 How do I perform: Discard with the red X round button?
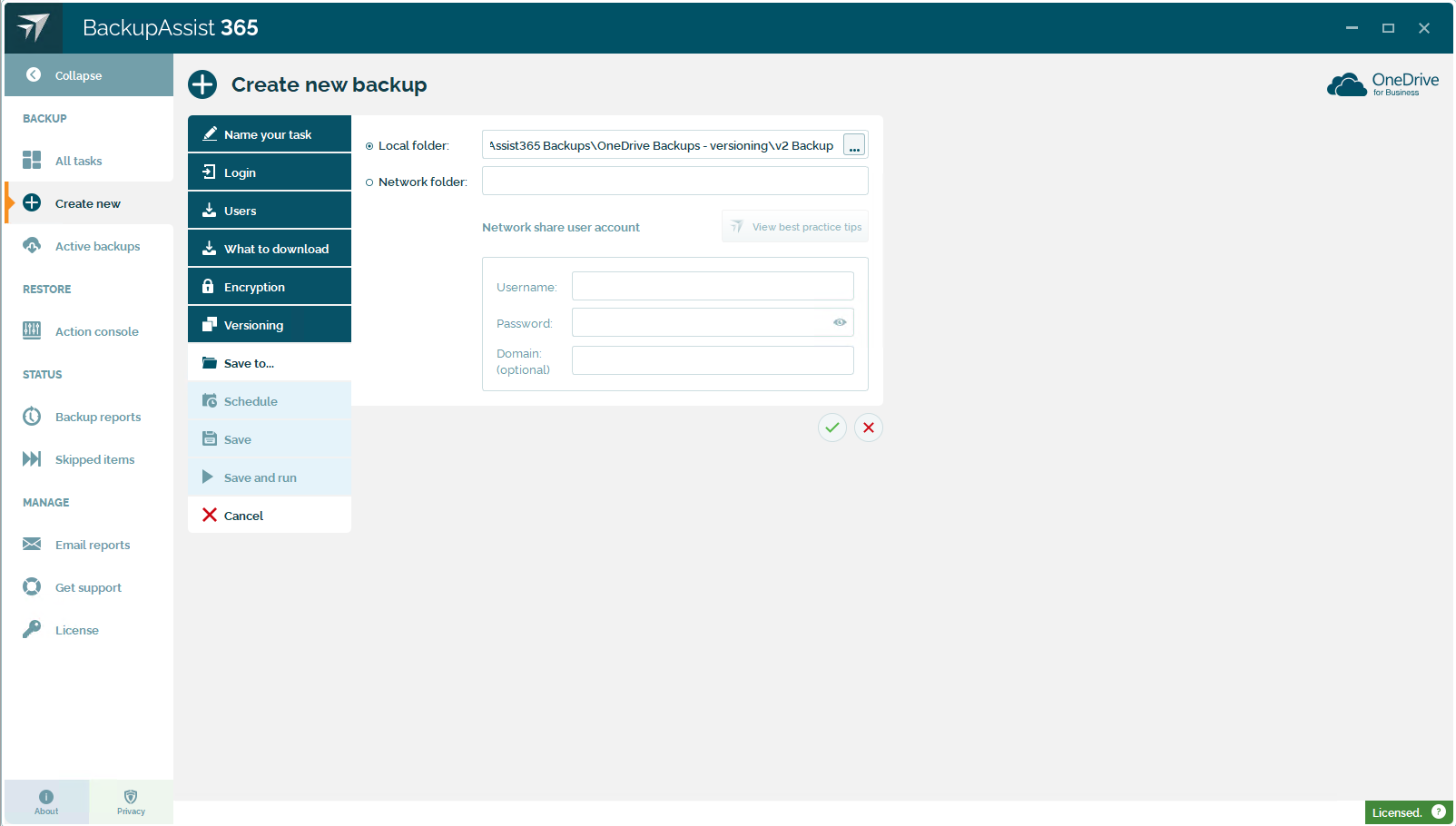point(869,428)
